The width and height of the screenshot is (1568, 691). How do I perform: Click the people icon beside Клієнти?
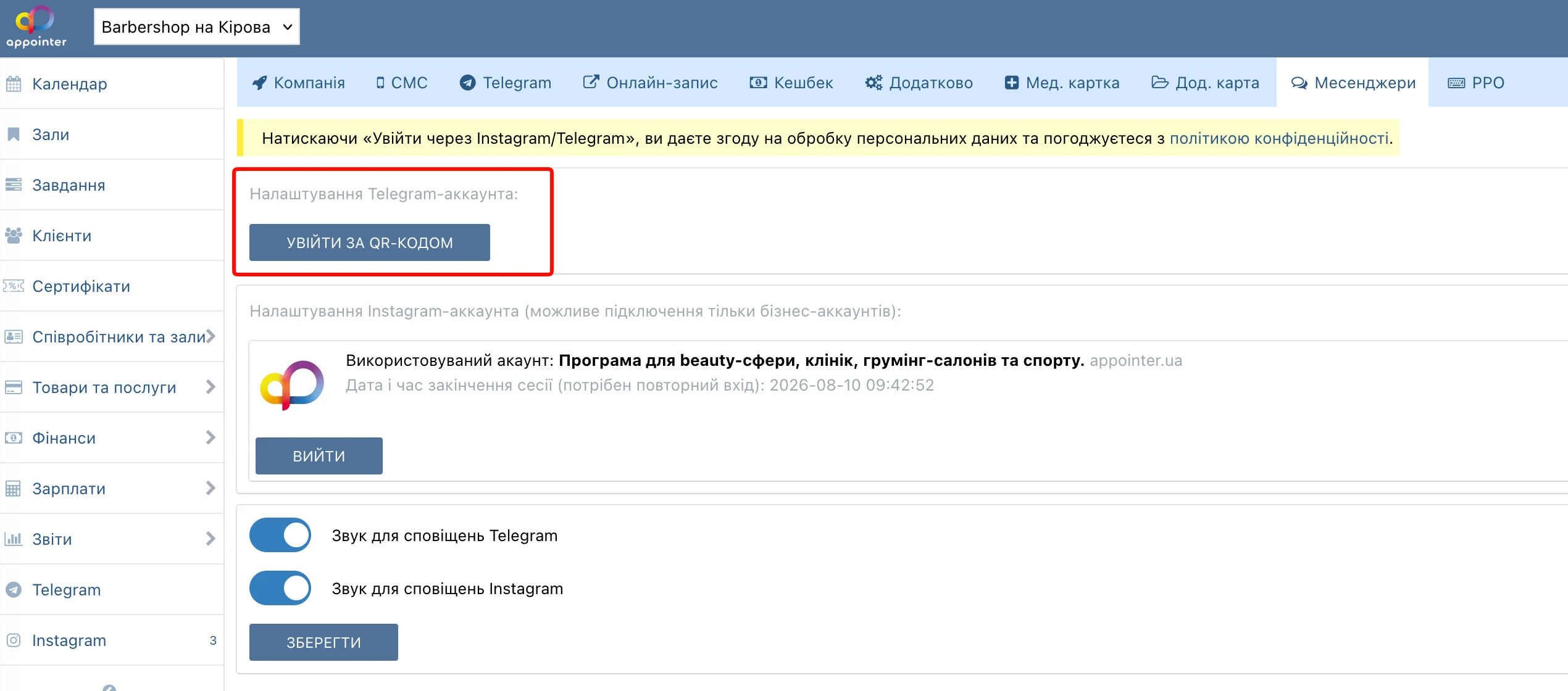pyautogui.click(x=14, y=236)
